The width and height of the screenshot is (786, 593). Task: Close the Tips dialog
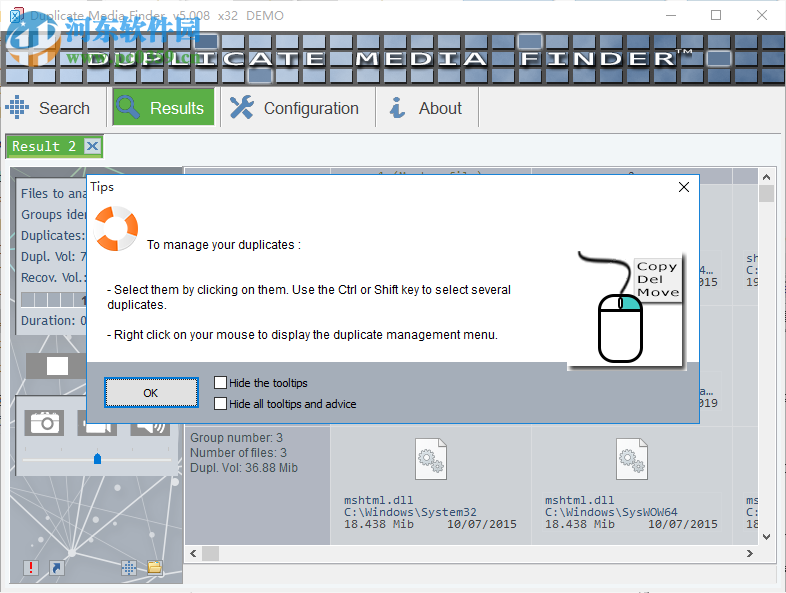click(x=683, y=187)
